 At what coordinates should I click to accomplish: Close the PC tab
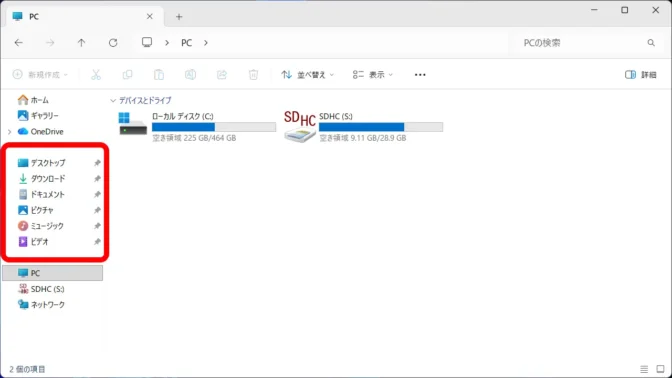pyautogui.click(x=150, y=16)
